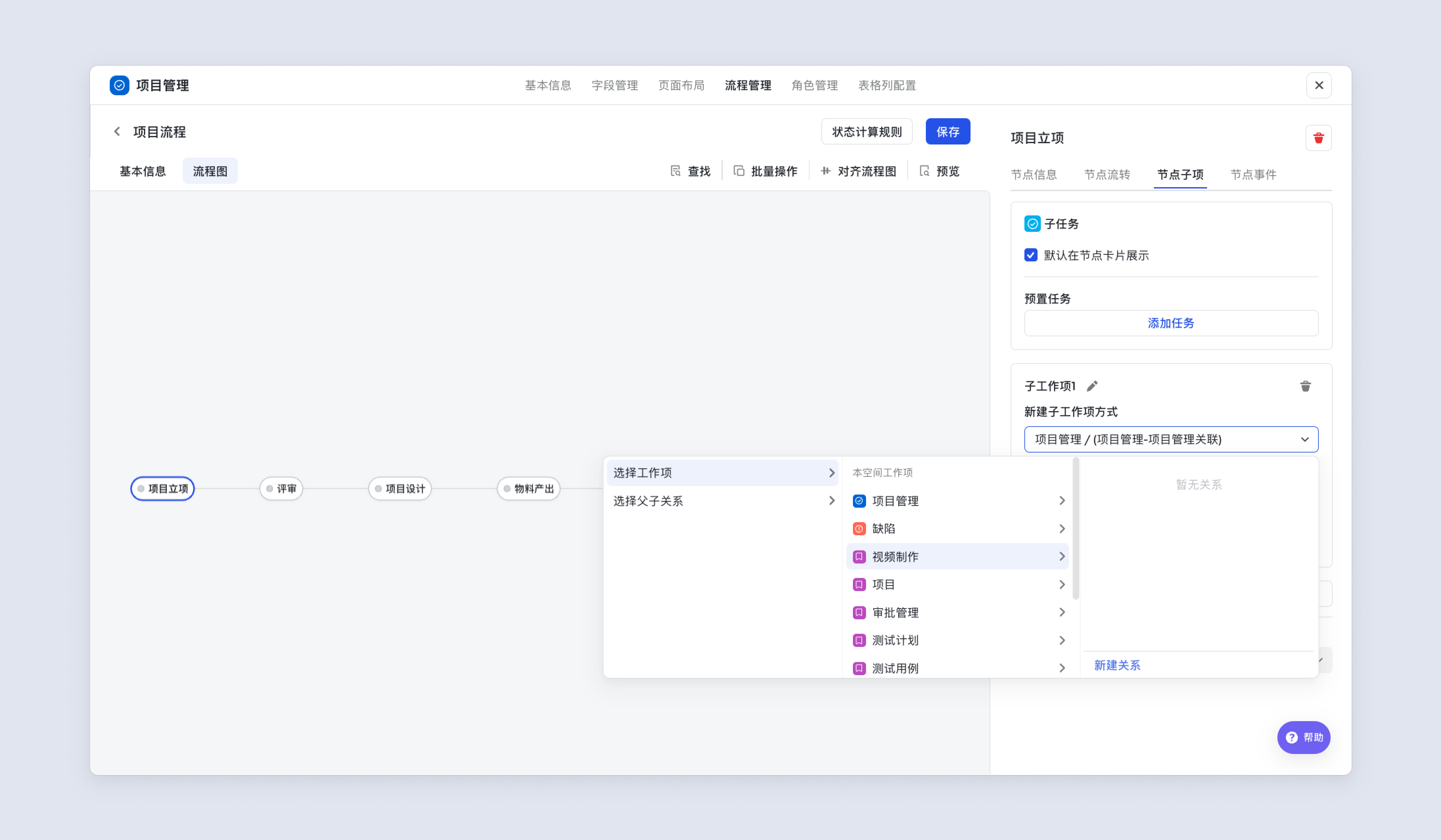Choose 选择父子关系 menu entry
Screen dimensions: 1441x840
(x=722, y=500)
